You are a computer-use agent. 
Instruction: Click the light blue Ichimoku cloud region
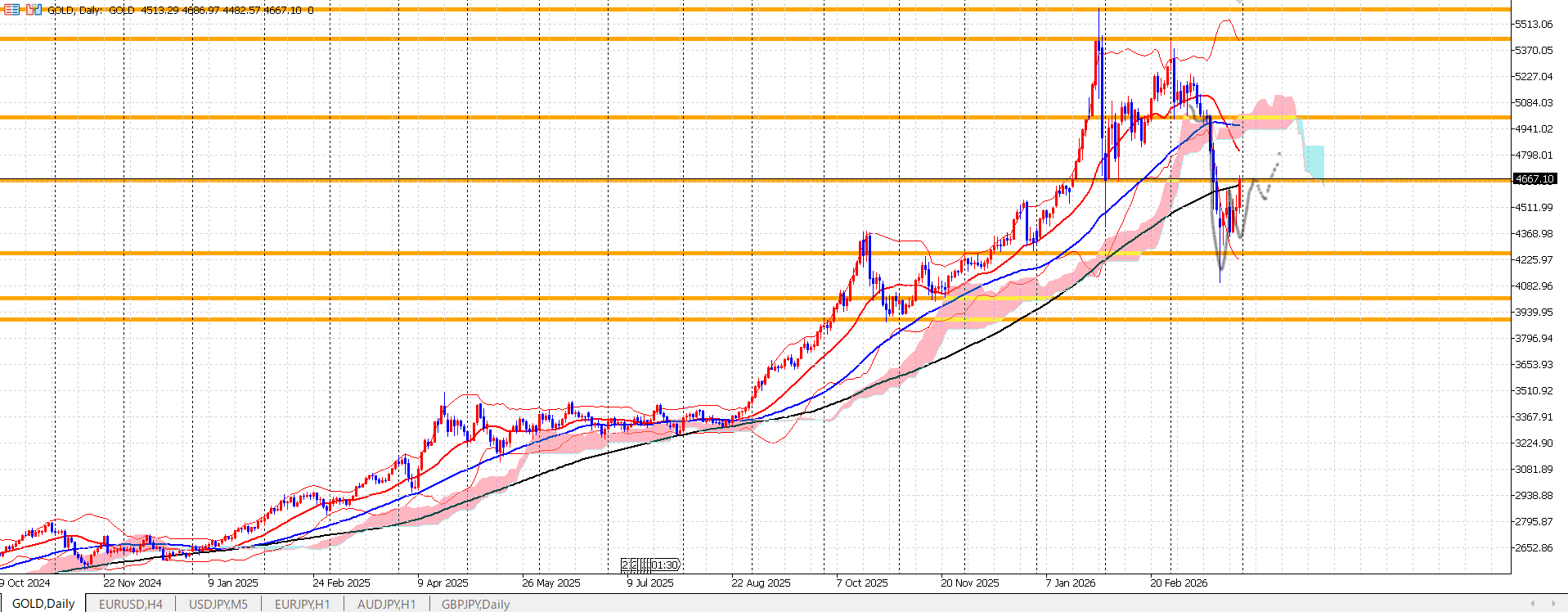coord(1314,160)
